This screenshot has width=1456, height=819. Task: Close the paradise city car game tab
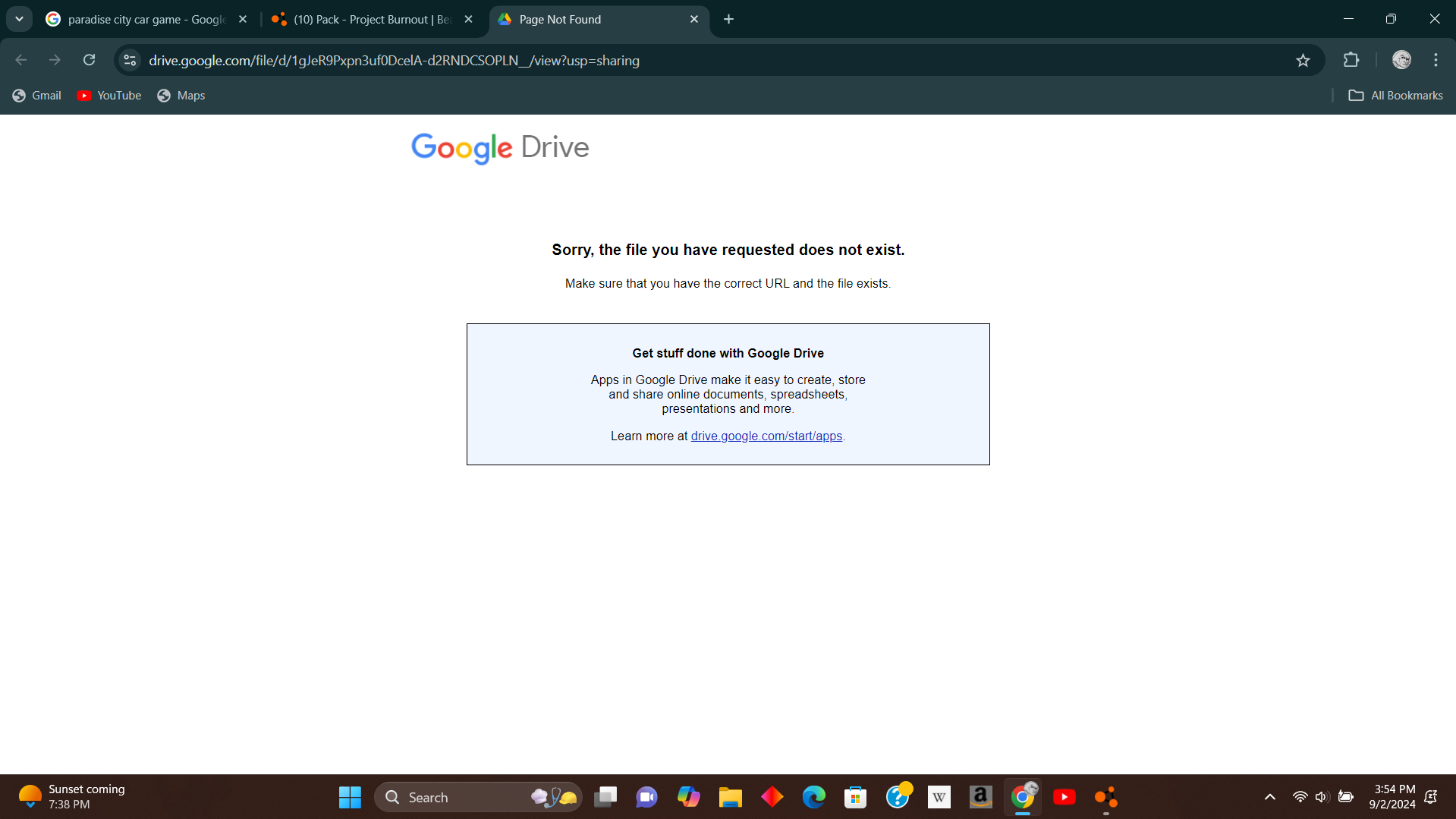point(243,19)
